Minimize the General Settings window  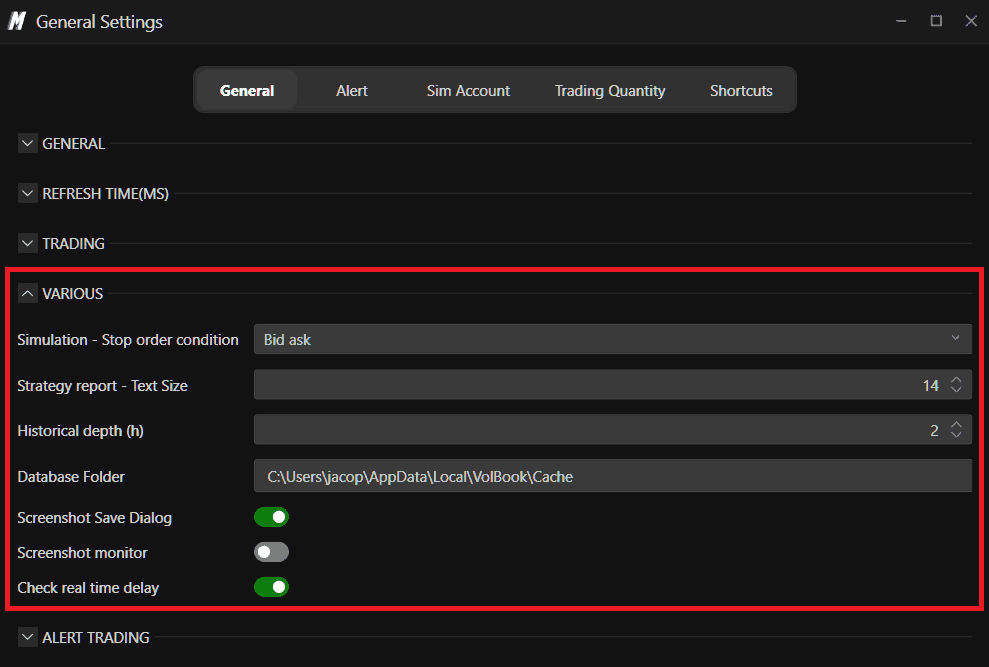901,21
